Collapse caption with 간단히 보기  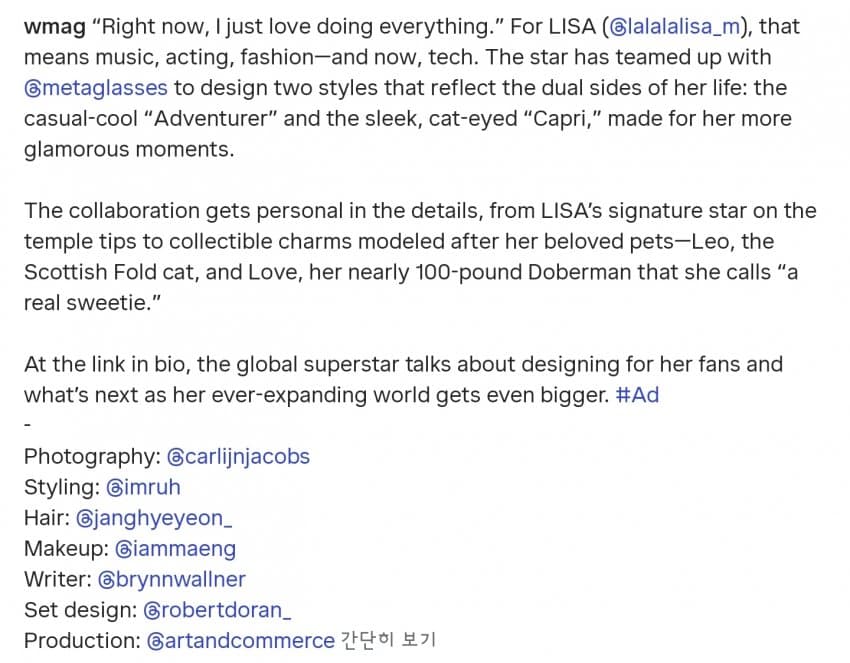(388, 641)
